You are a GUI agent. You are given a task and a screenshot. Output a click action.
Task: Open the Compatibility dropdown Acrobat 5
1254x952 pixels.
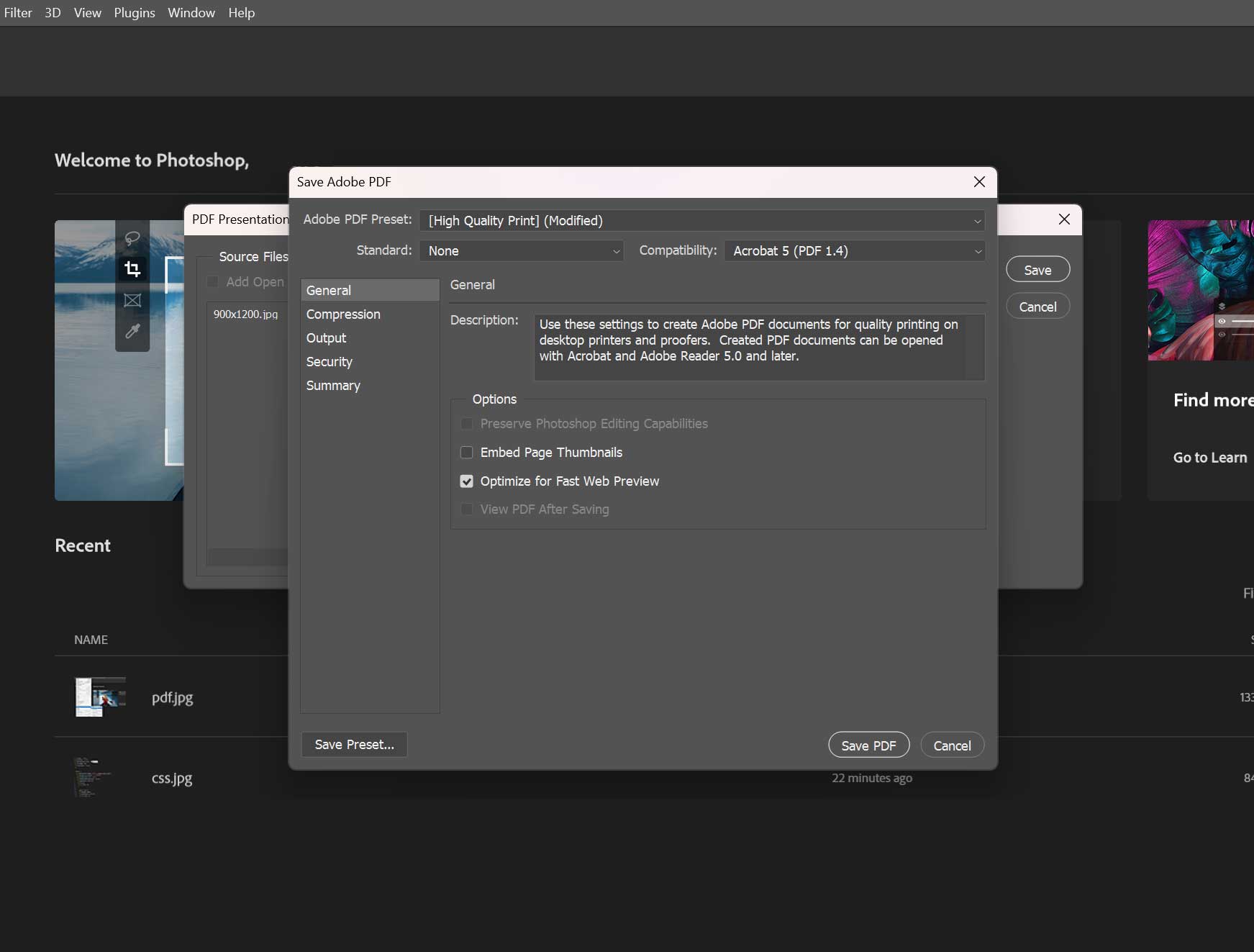click(855, 251)
